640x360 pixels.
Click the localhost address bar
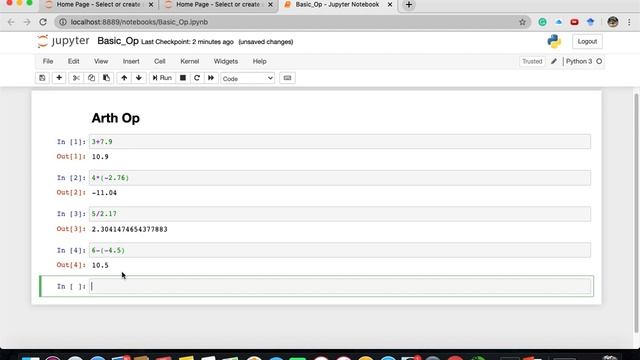click(x=286, y=22)
